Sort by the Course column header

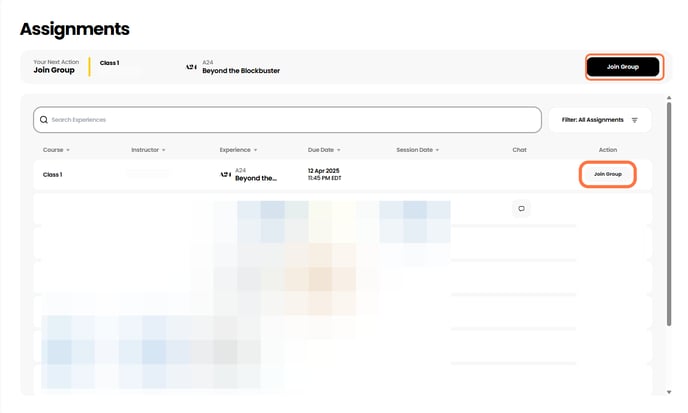tap(56, 150)
